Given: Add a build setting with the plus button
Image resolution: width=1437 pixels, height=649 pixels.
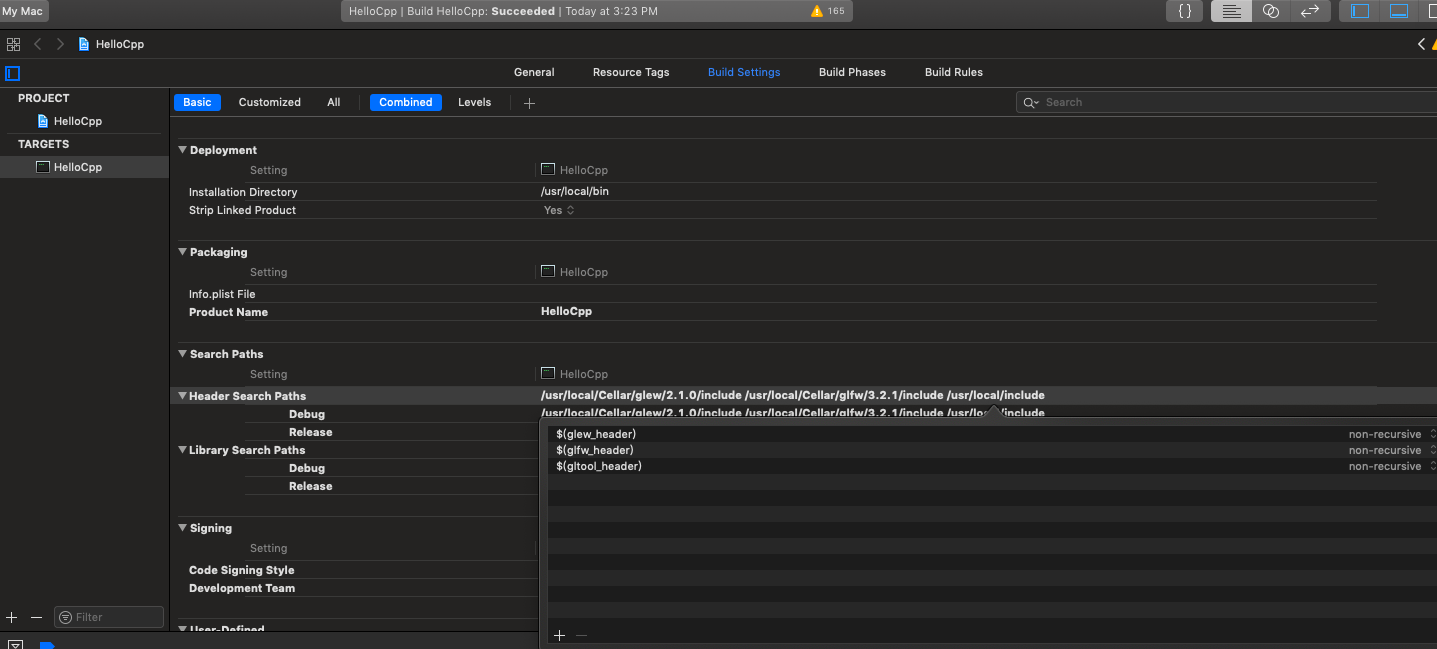Looking at the screenshot, I should pos(529,103).
